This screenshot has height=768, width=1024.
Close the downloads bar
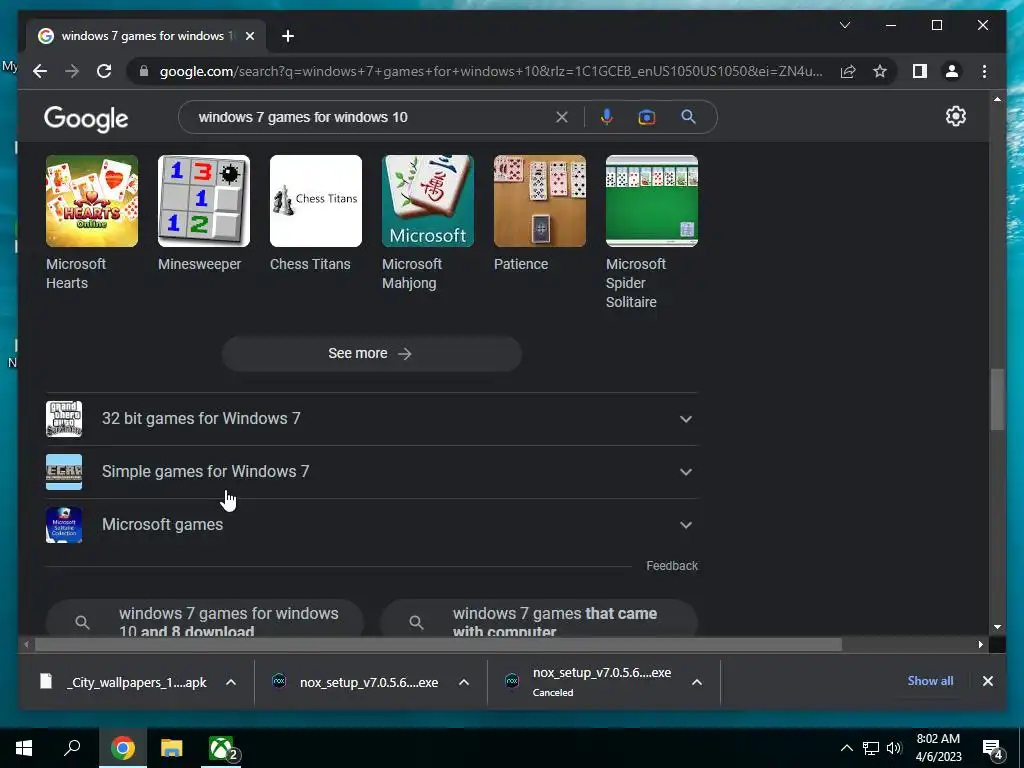(x=987, y=680)
